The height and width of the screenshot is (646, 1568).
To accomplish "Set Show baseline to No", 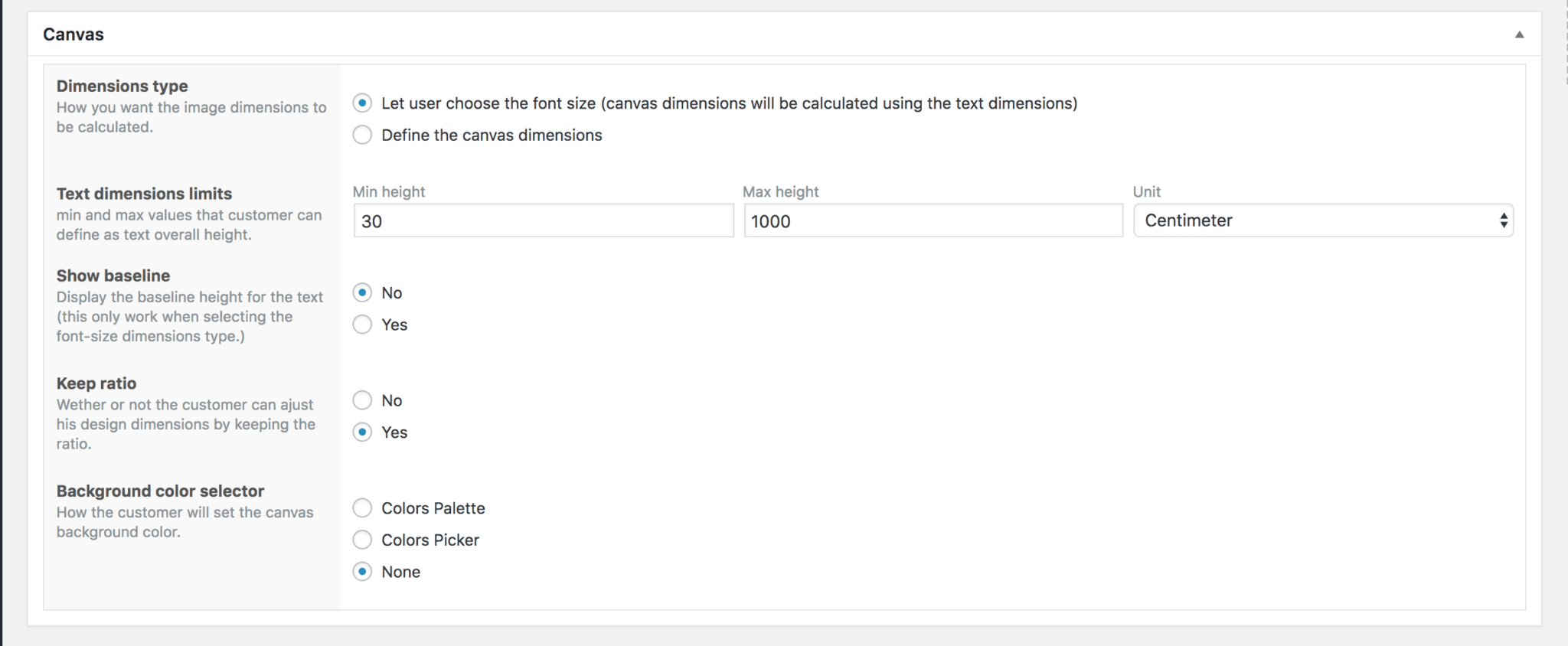I will [x=362, y=292].
